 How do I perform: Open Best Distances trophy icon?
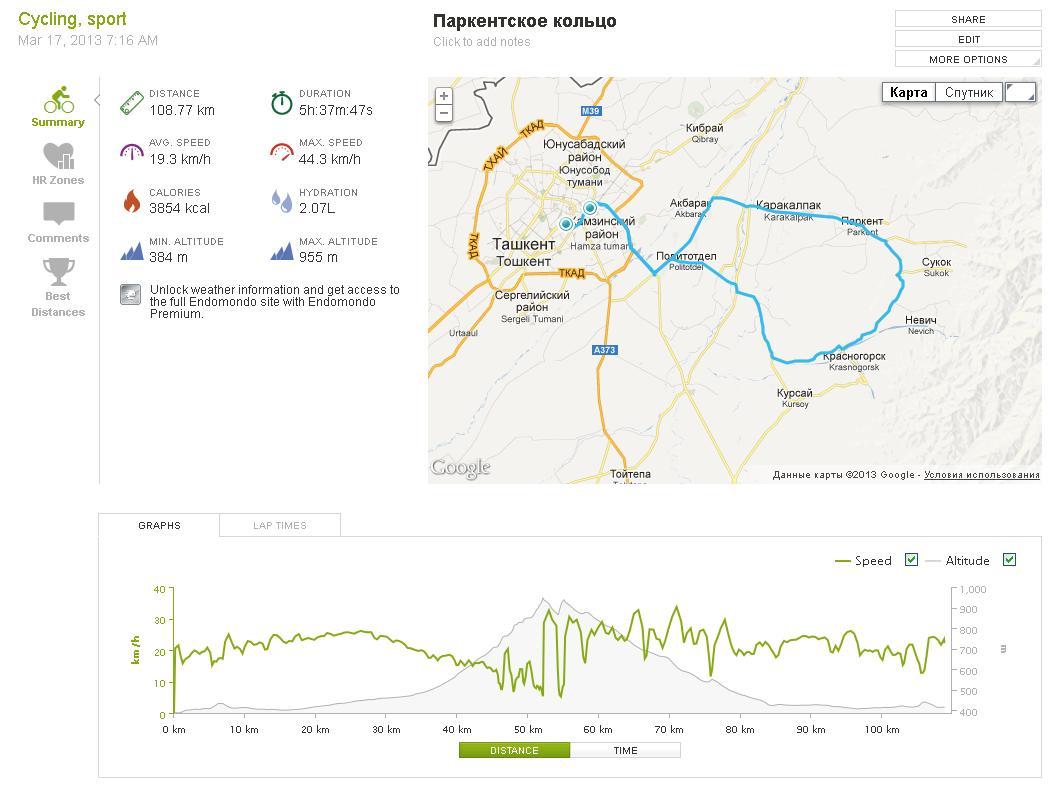click(x=58, y=271)
